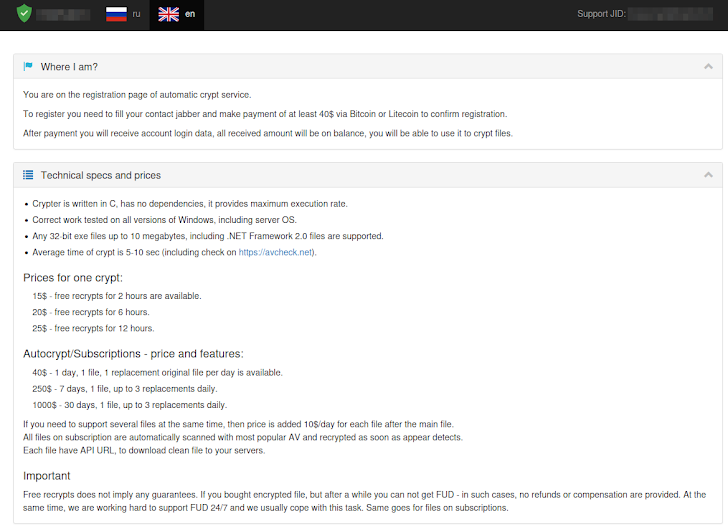Click the Russian flag icon
728x532 pixels.
tap(117, 14)
